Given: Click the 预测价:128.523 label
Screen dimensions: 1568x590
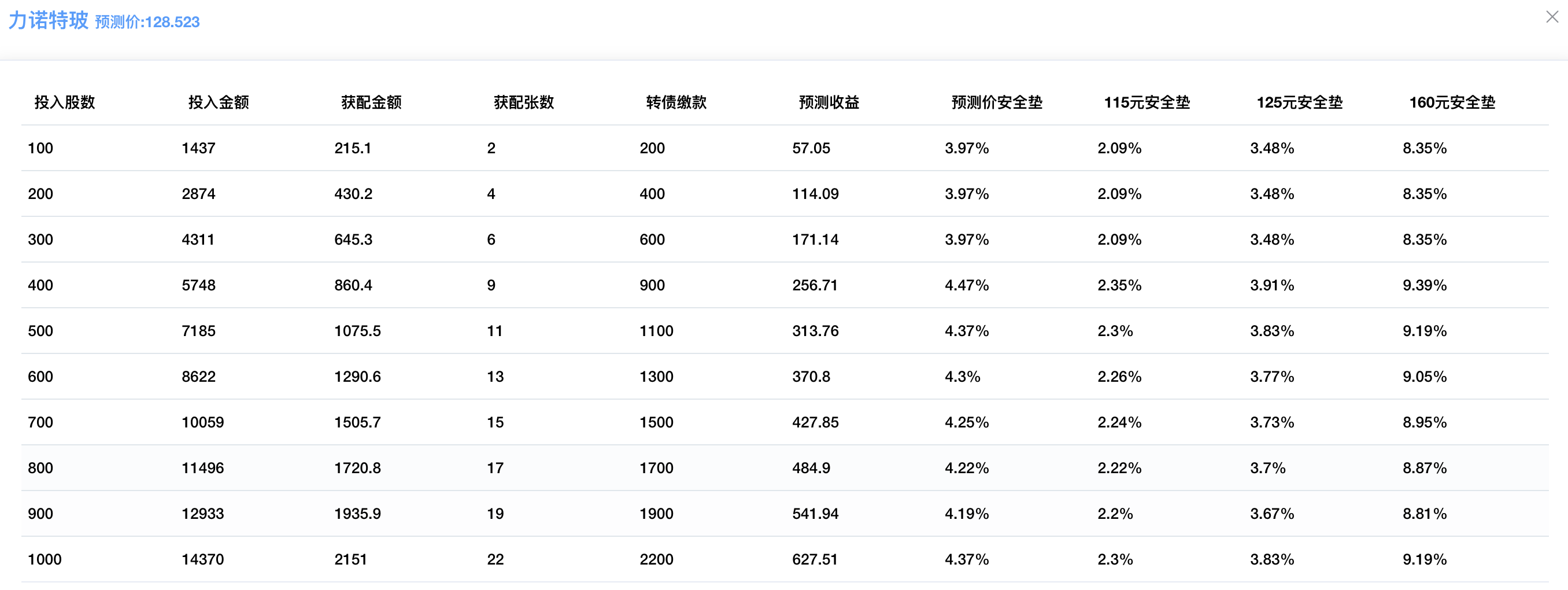Looking at the screenshot, I should click(147, 22).
